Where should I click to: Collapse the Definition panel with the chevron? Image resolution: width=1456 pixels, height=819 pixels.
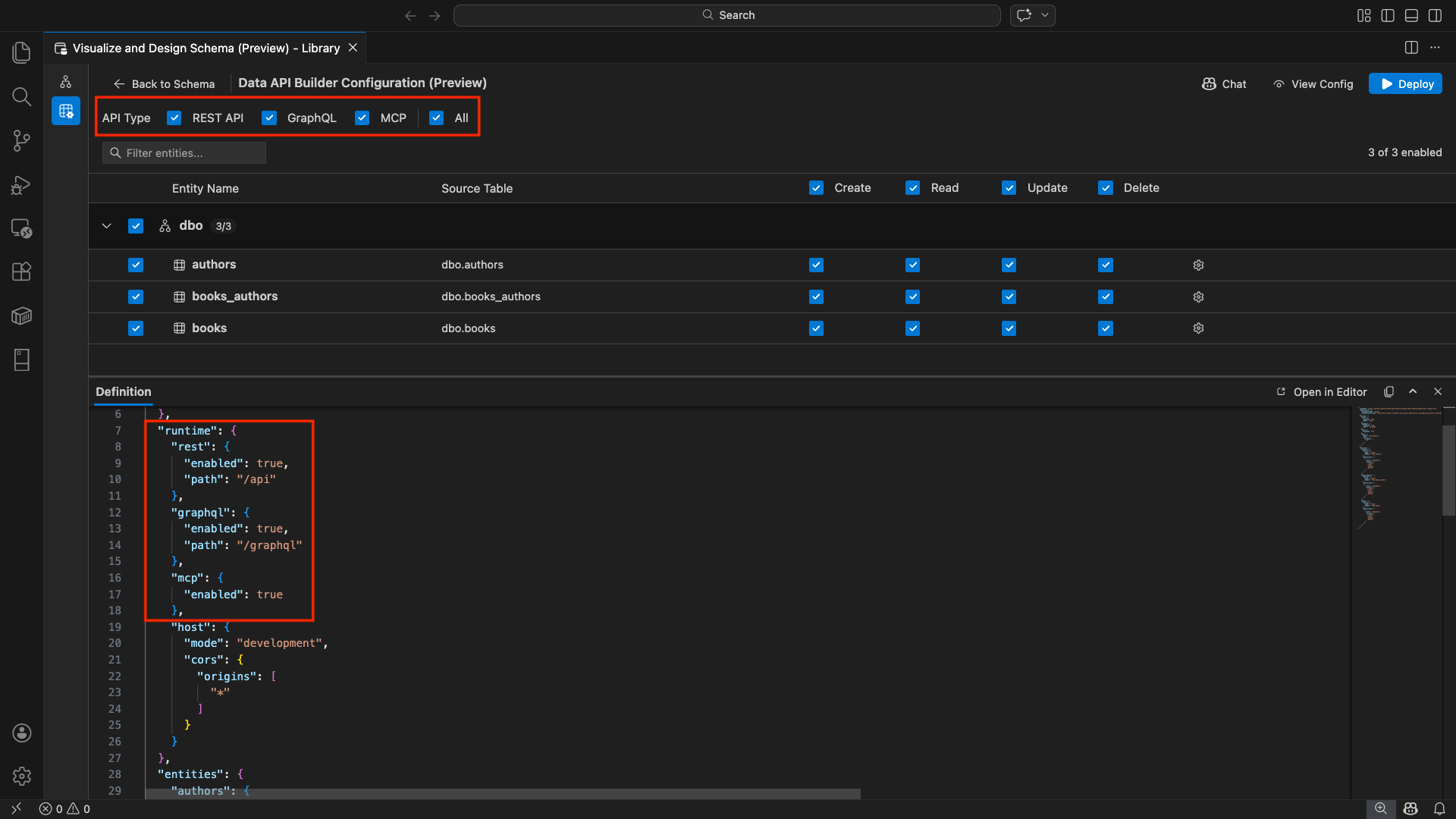(x=1413, y=391)
